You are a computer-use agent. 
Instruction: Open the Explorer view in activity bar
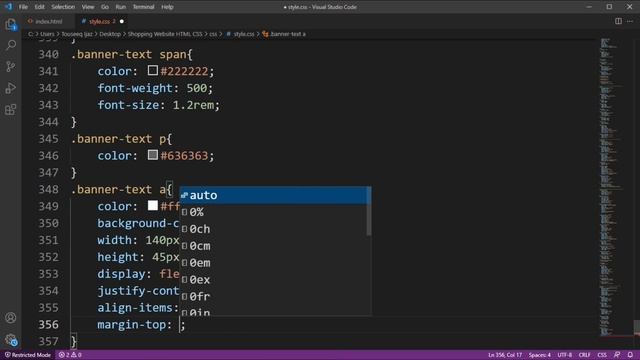coord(11,24)
